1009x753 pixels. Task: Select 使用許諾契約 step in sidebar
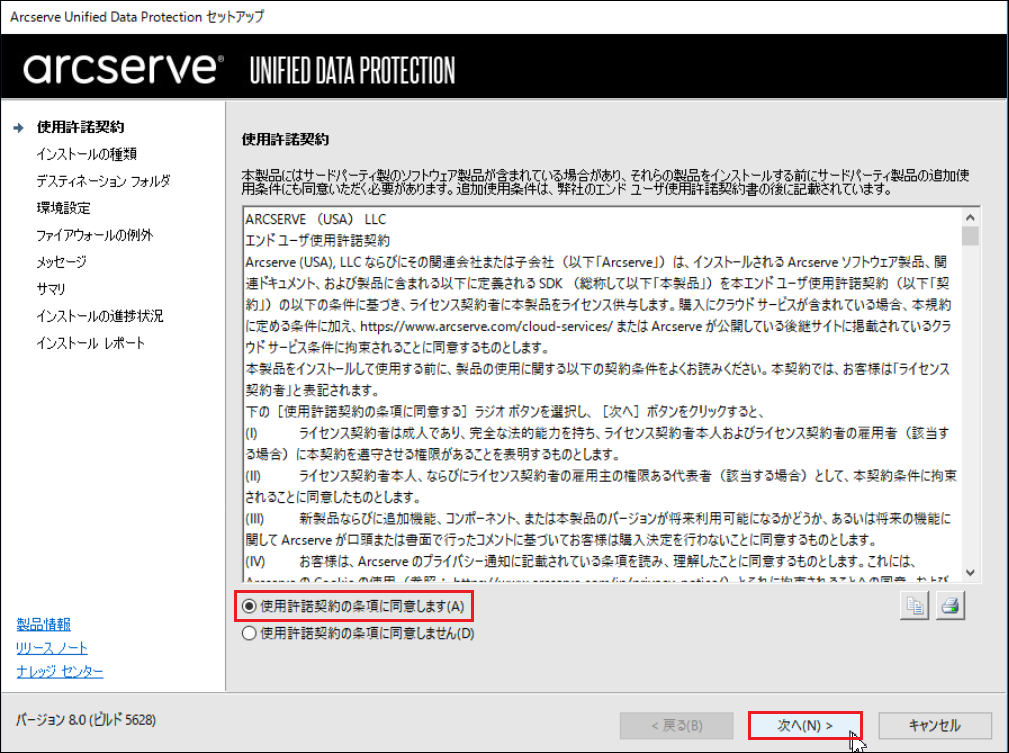coord(80,127)
